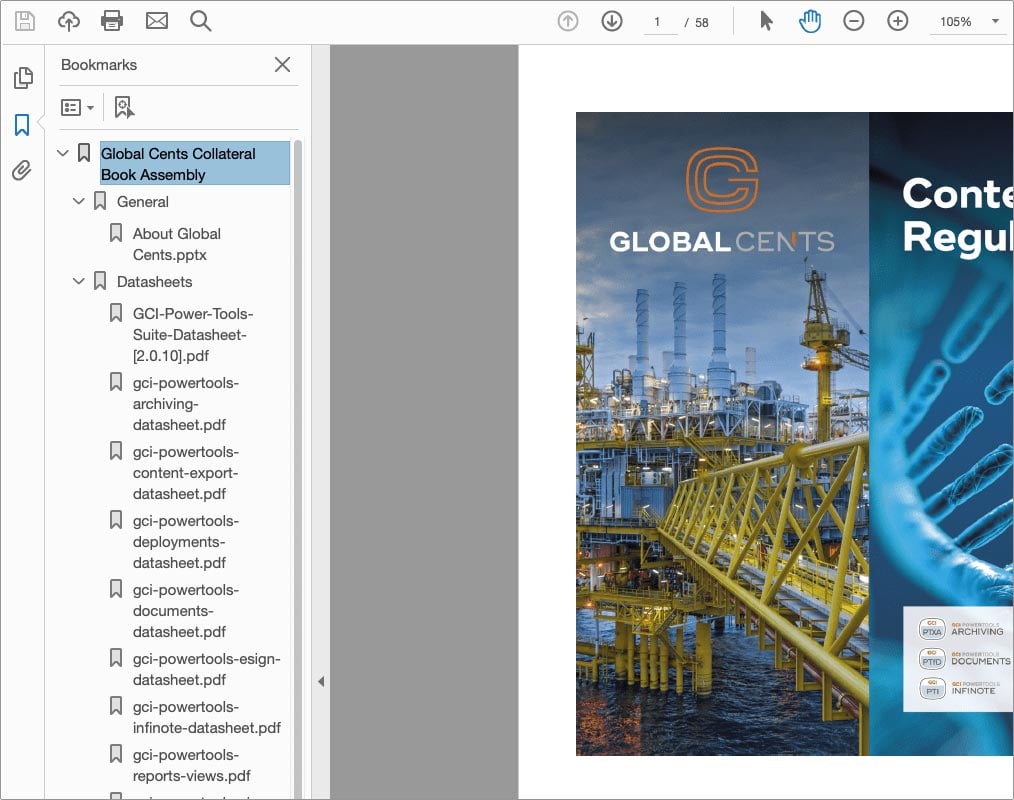
Task: Close the Bookmarks panel
Action: point(282,65)
